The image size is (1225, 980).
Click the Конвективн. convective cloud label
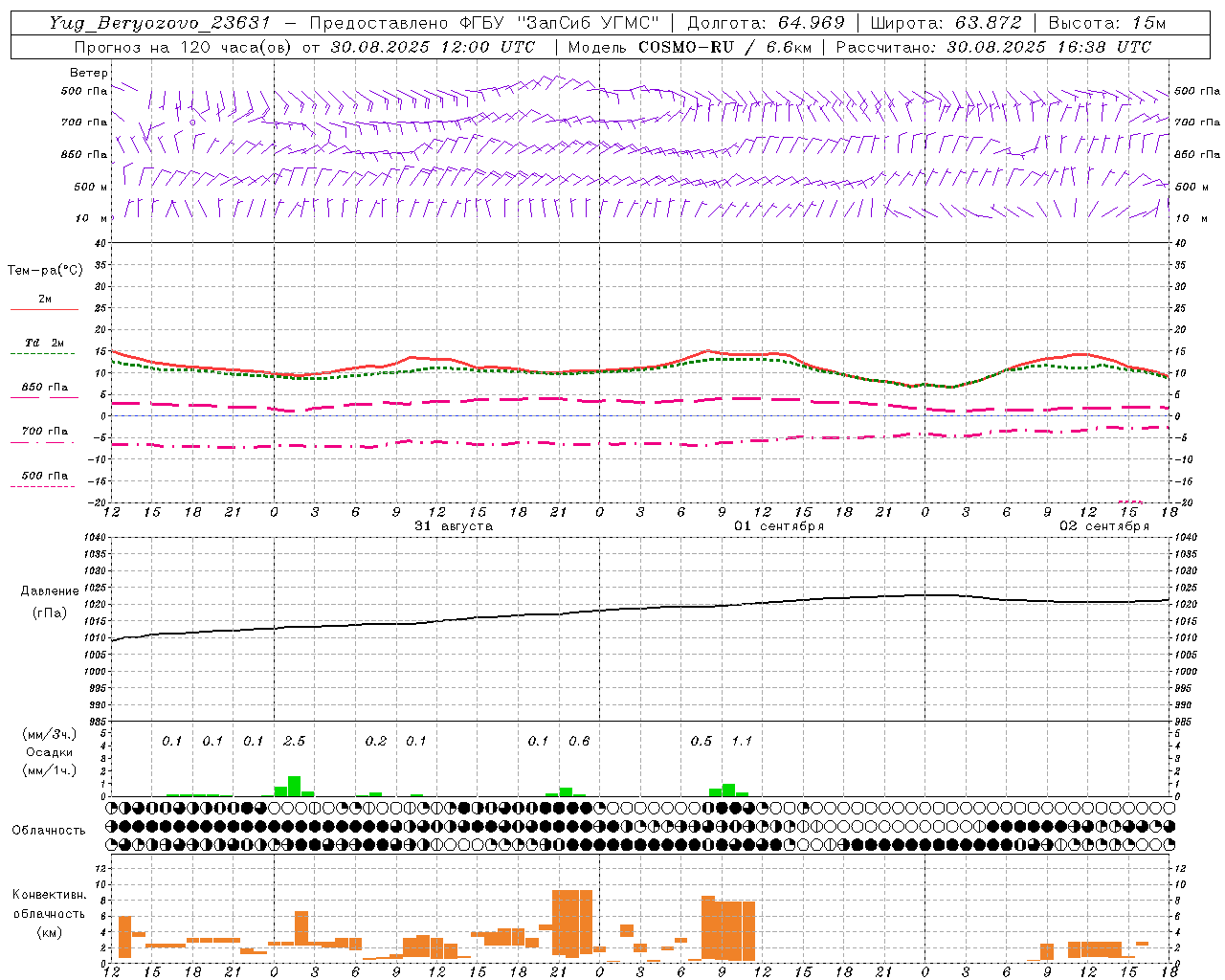tap(49, 895)
